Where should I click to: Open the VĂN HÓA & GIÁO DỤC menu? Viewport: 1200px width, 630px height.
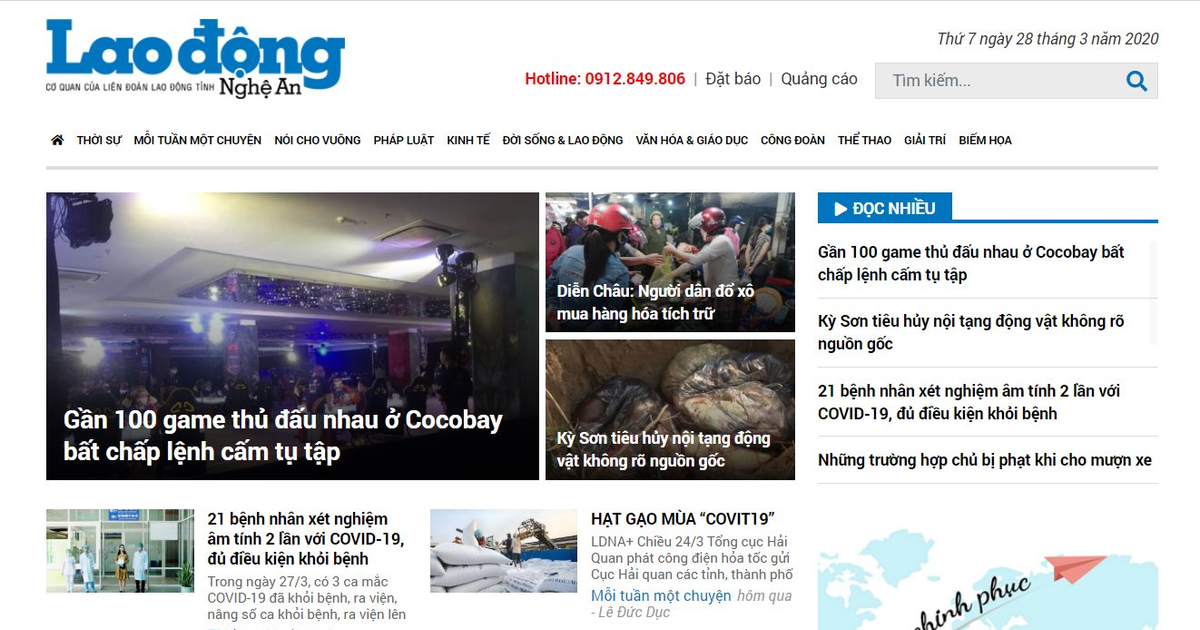click(x=692, y=140)
